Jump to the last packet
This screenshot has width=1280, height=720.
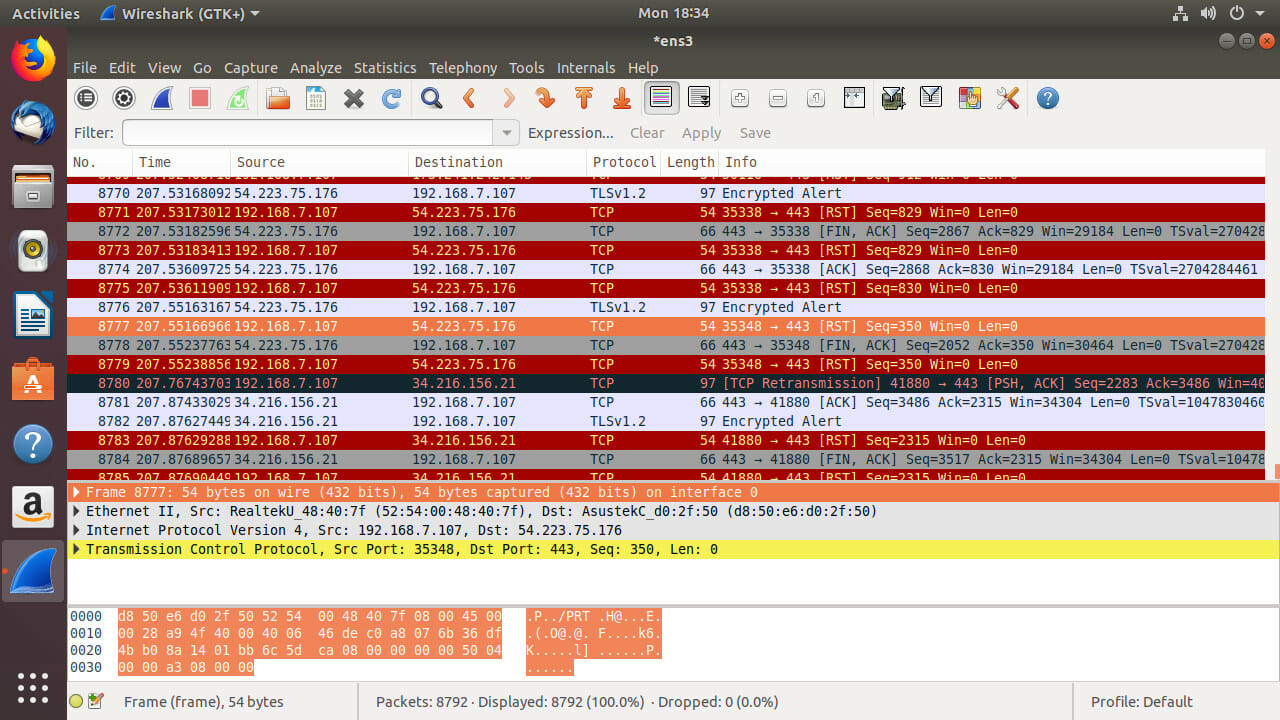pos(621,98)
